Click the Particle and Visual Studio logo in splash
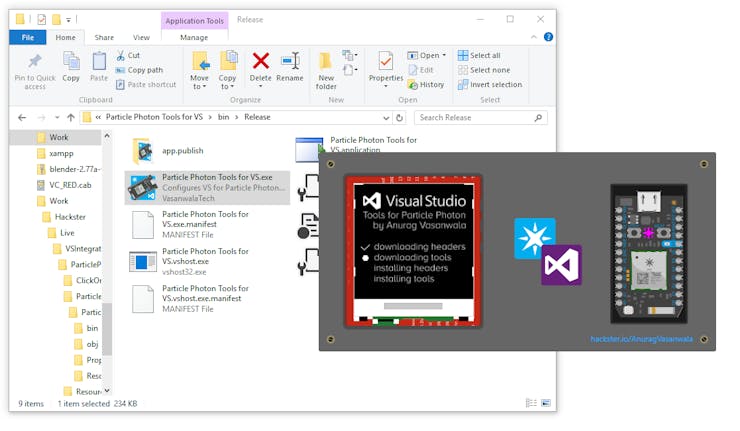The width and height of the screenshot is (740, 431). (x=547, y=252)
